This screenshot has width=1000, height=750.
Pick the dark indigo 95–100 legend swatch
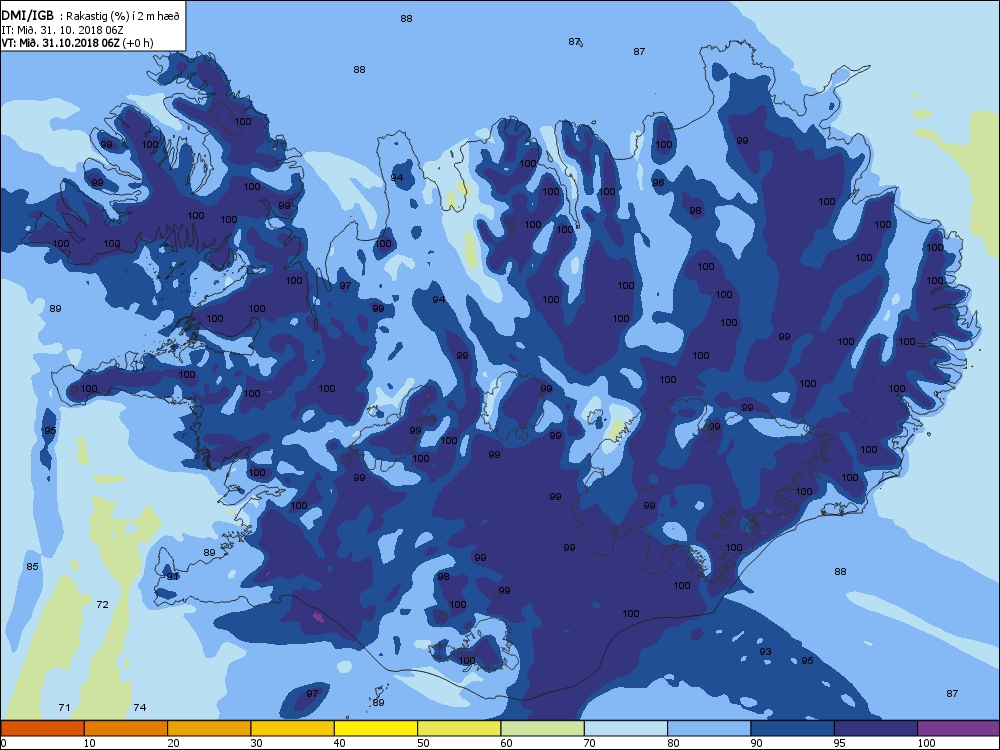(x=876, y=728)
